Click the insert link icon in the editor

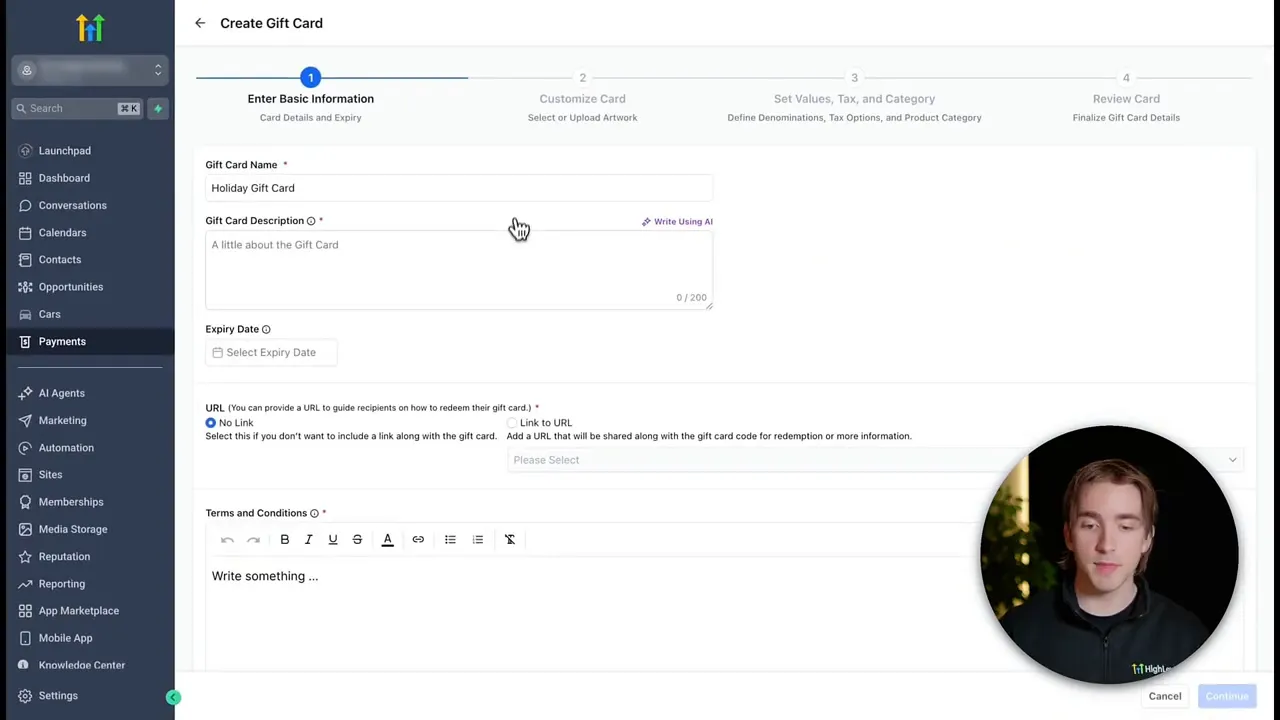[x=418, y=539]
